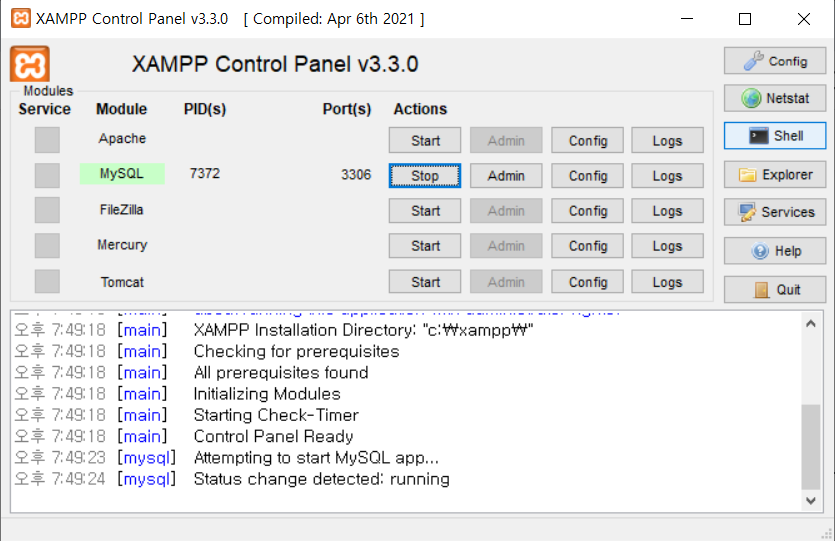Image resolution: width=835 pixels, height=541 pixels.
Task: Click the log scrollbar down arrow
Action: 811,501
